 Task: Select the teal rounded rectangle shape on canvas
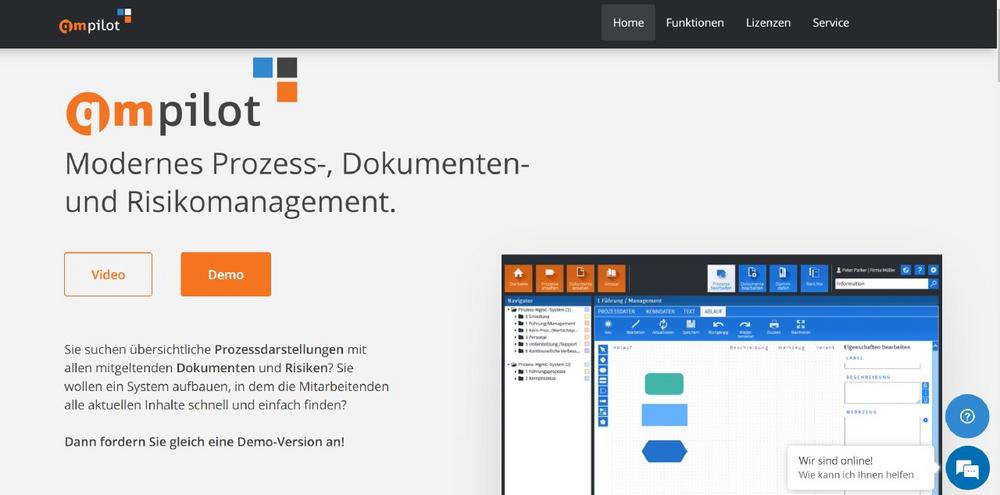664,384
